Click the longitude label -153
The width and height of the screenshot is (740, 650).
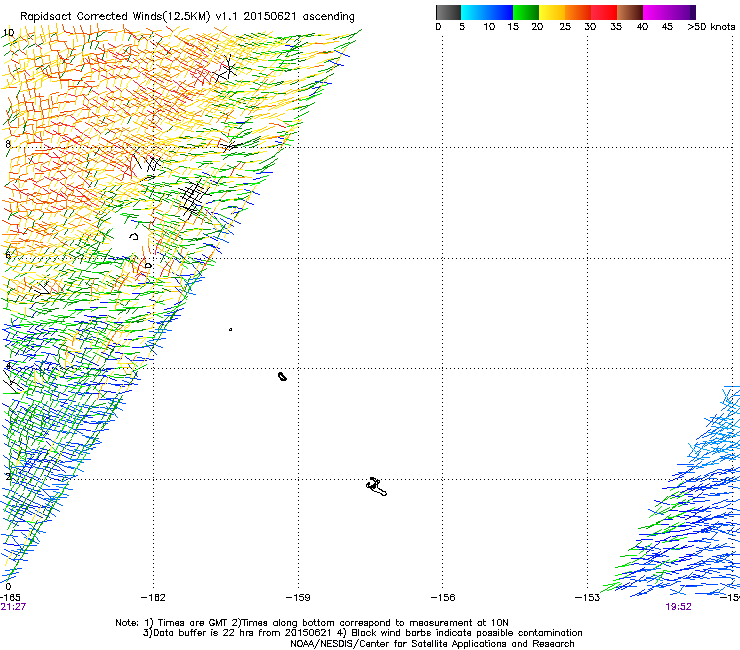pyautogui.click(x=588, y=598)
